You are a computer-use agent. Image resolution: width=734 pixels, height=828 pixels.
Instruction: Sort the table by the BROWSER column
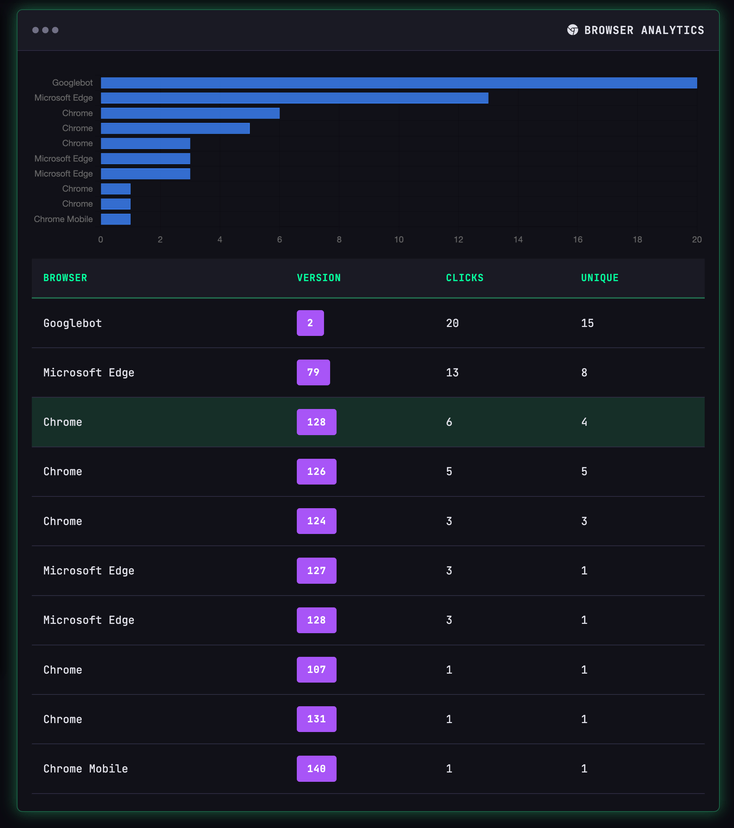[65, 277]
